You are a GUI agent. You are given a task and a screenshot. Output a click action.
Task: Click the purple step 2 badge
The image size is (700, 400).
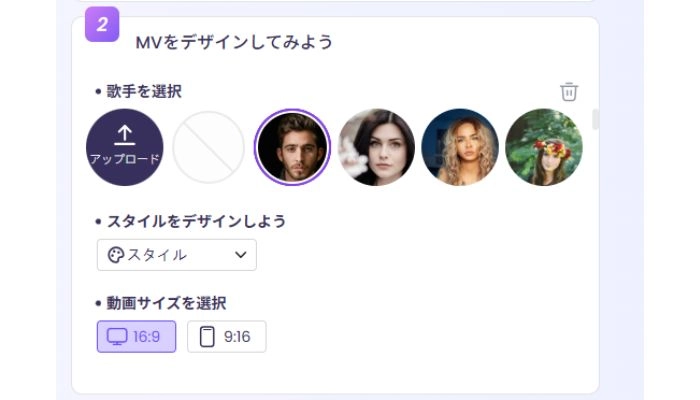click(x=102, y=24)
